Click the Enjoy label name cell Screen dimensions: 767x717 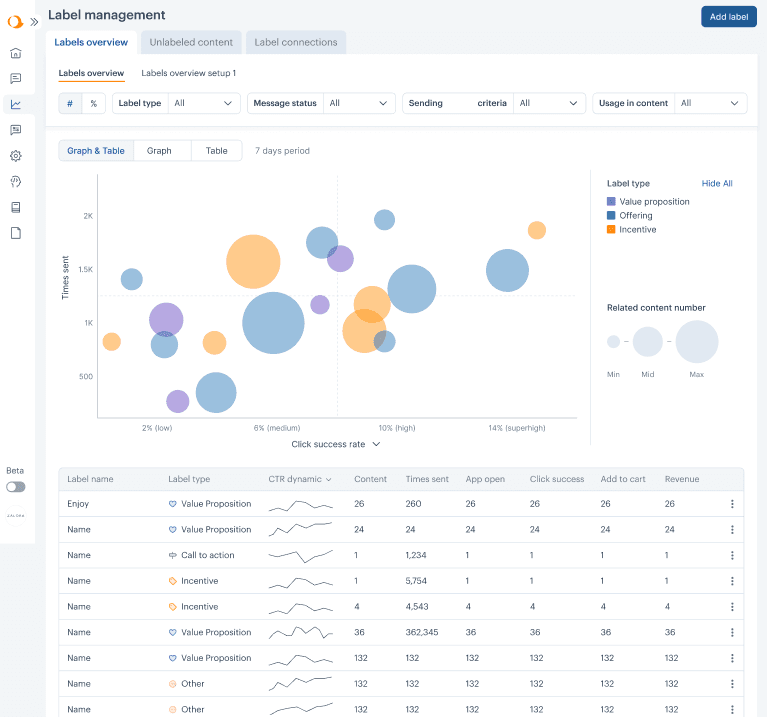78,504
